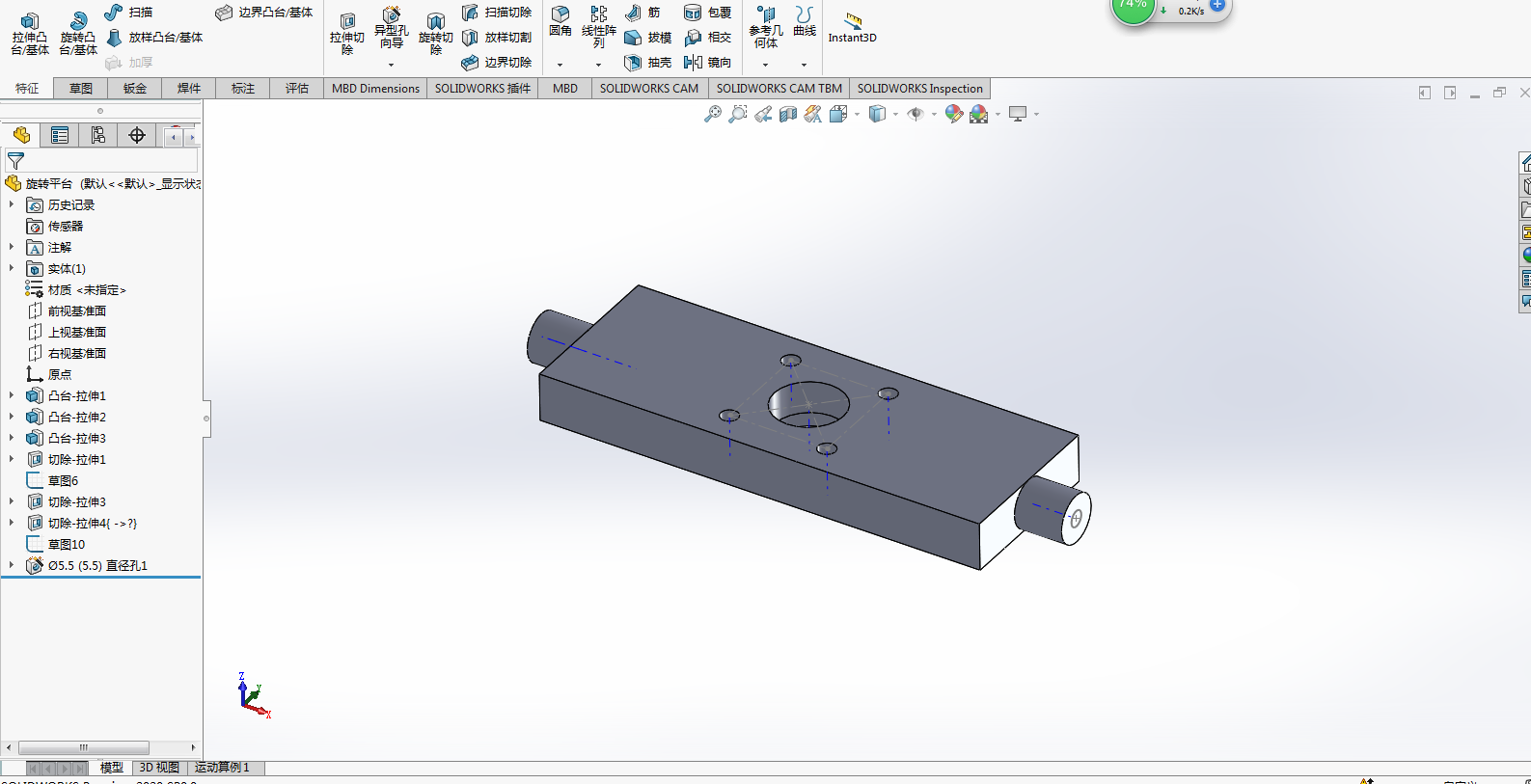Click the Edit Appearance color ball icon

coord(954,114)
